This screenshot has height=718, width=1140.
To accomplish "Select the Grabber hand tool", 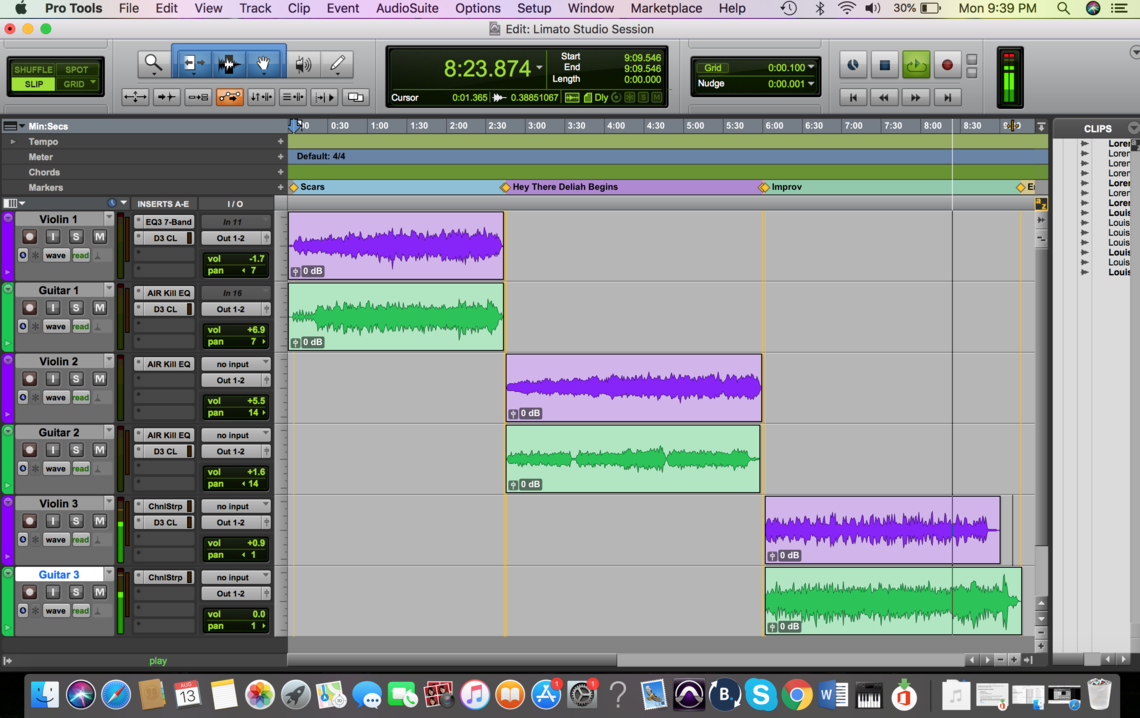I will pos(263,64).
